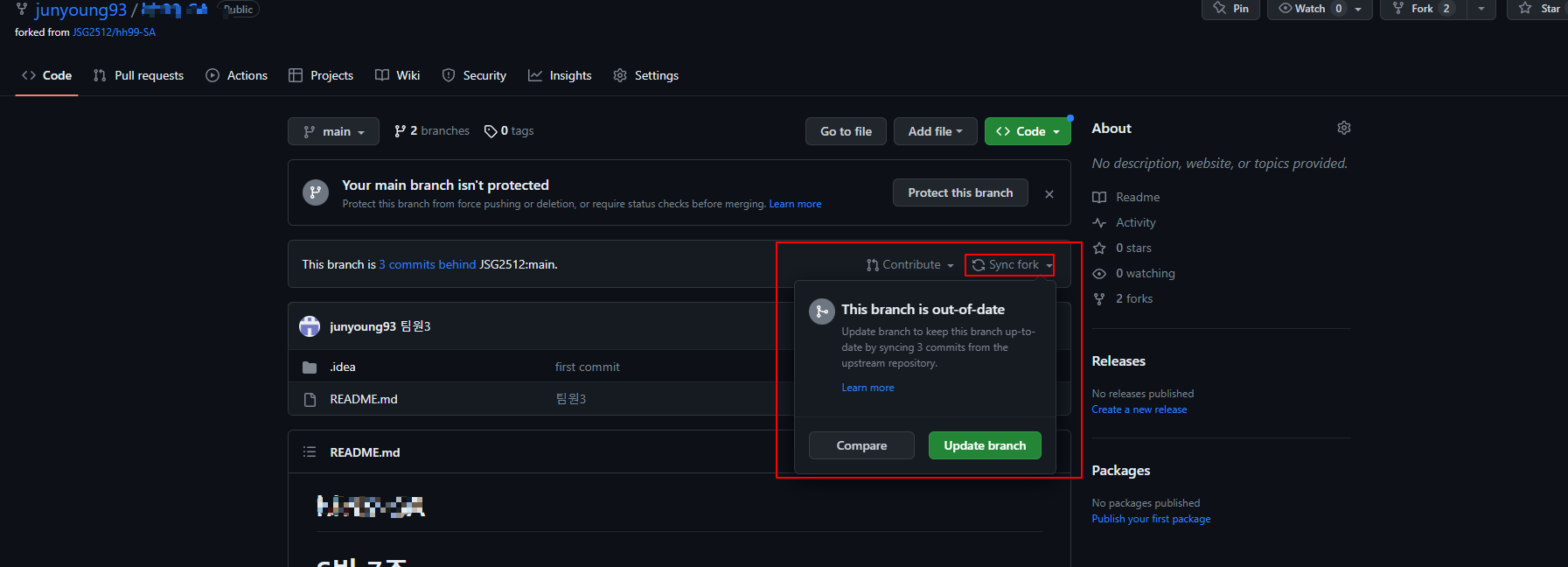The width and height of the screenshot is (1568, 567).
Task: Click the Update branch button
Action: [985, 445]
